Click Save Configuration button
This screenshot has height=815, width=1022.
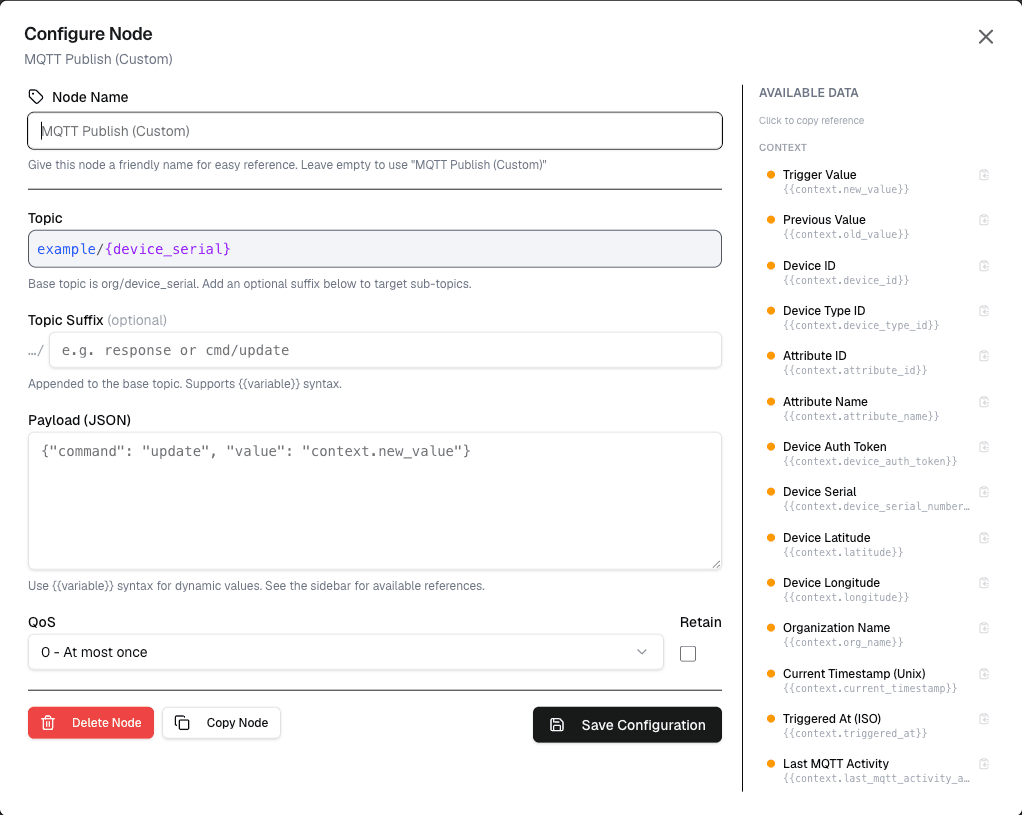(x=627, y=724)
